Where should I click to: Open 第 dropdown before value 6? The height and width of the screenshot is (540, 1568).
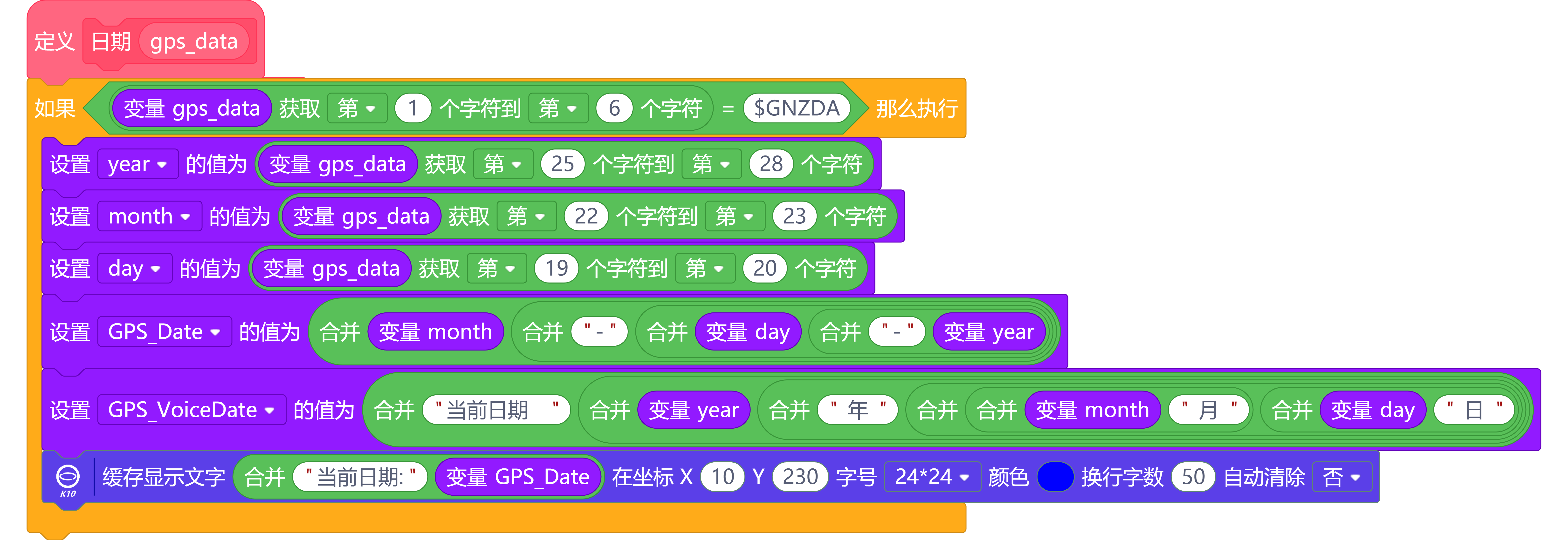pos(558,108)
